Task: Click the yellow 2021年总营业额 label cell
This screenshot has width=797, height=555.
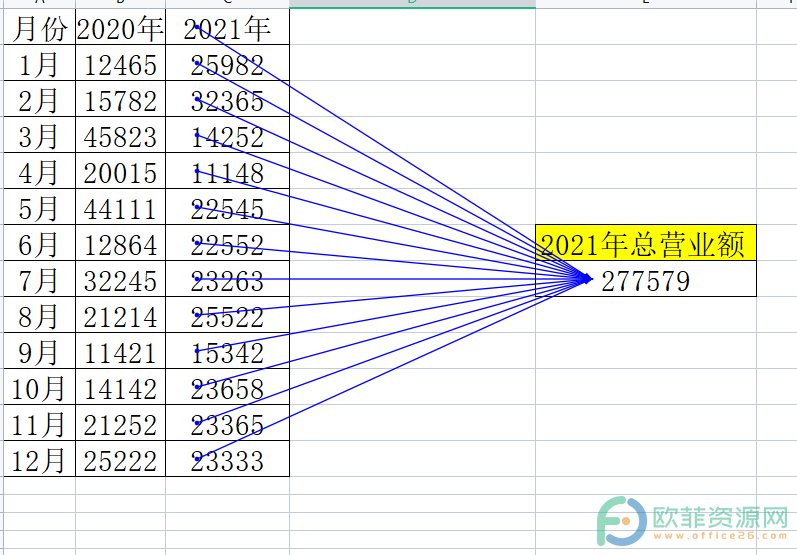Action: click(646, 243)
